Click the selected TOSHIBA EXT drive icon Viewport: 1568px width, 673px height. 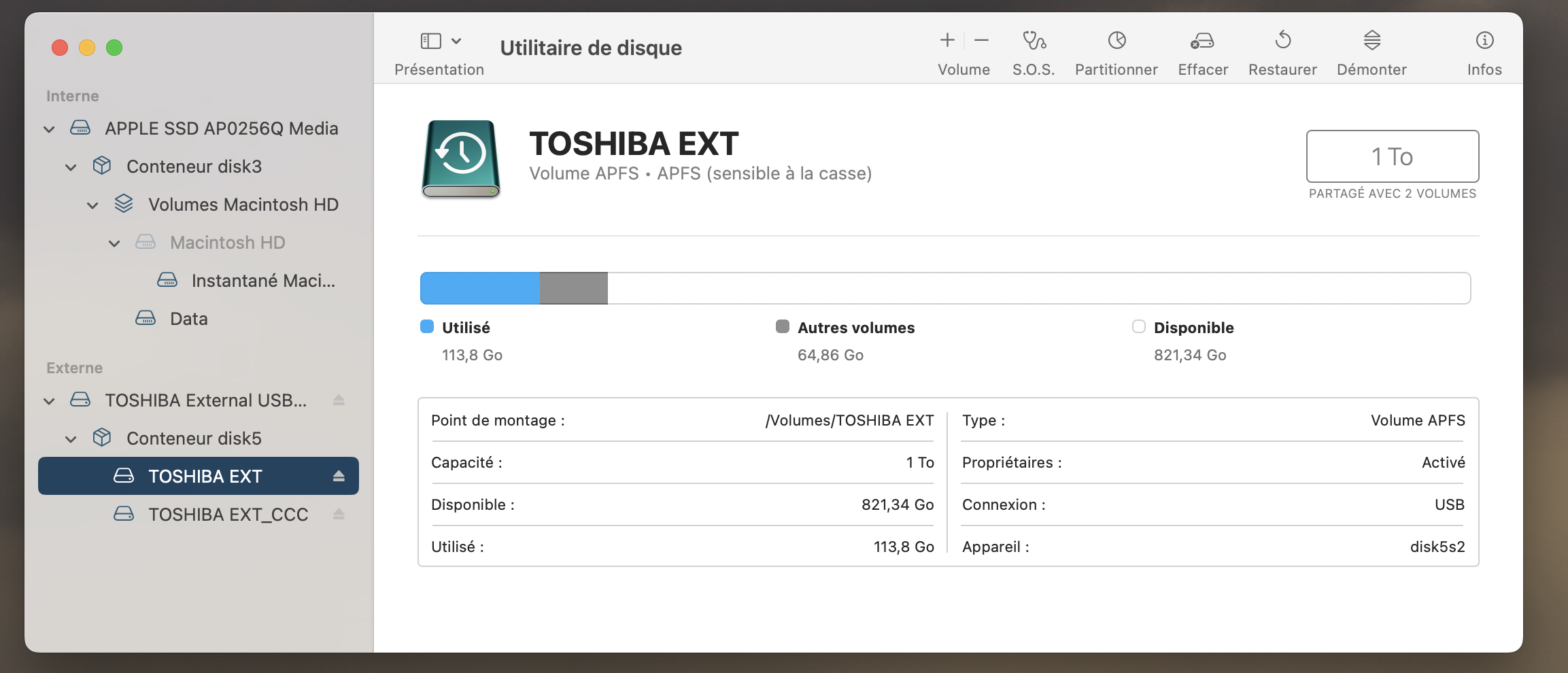click(x=124, y=476)
